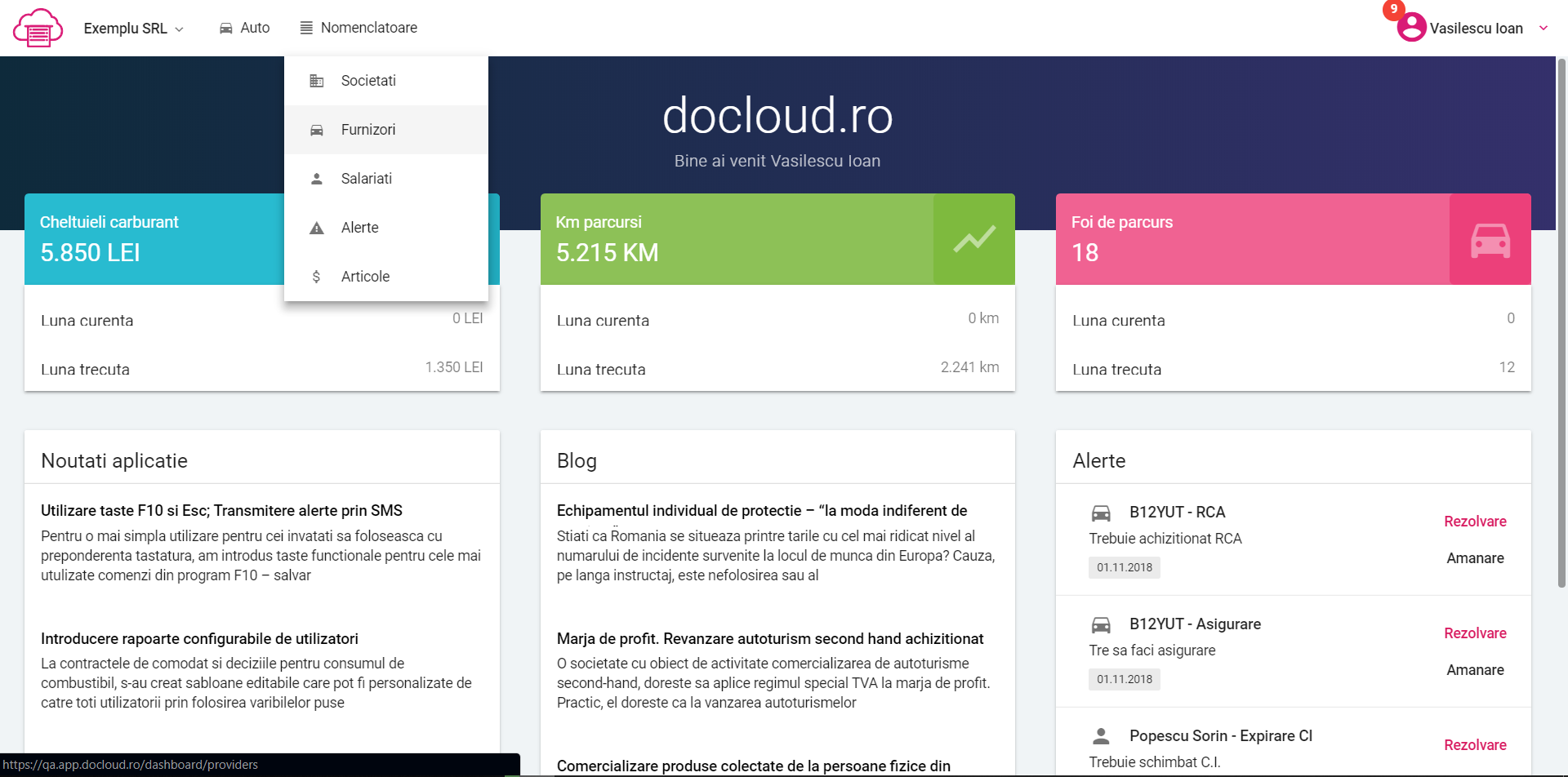Click the Trebuie achizitionat RCA text
Image resolution: width=1568 pixels, height=777 pixels.
coord(1165,539)
